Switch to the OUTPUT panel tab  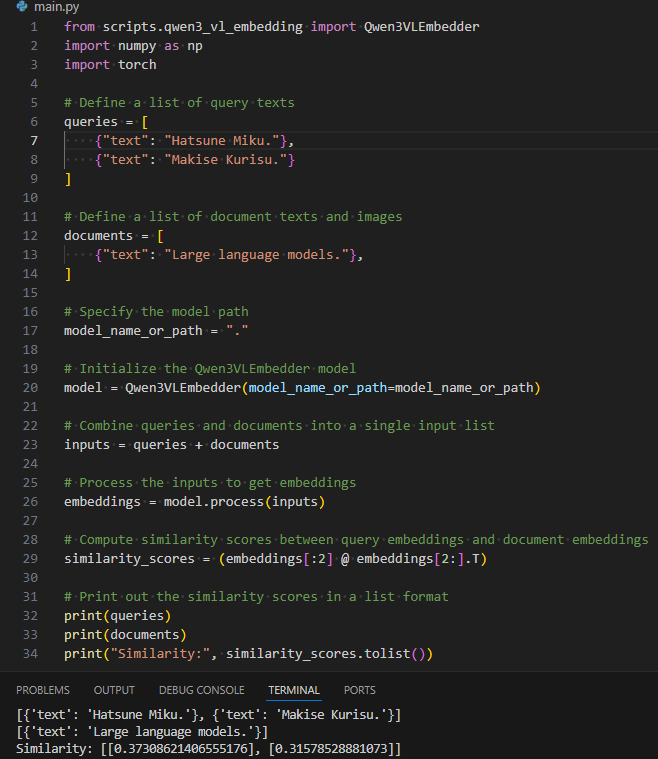pos(114,690)
